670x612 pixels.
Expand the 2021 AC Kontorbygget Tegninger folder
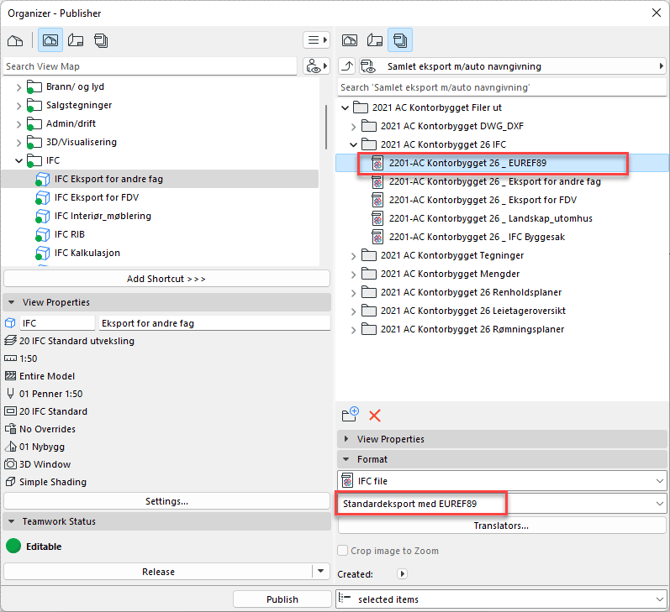pos(353,256)
